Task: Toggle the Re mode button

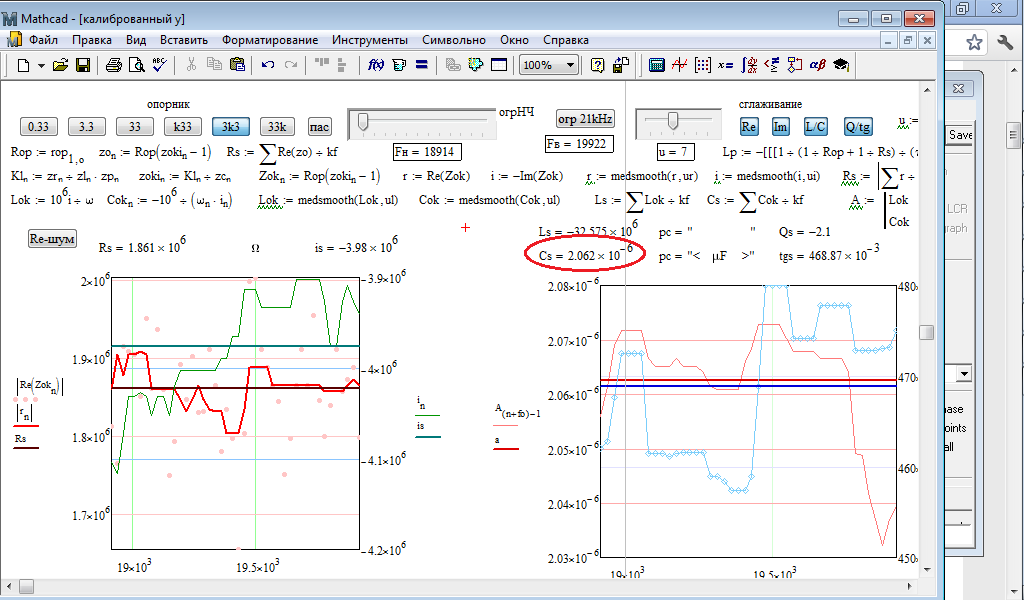Action: (x=749, y=126)
